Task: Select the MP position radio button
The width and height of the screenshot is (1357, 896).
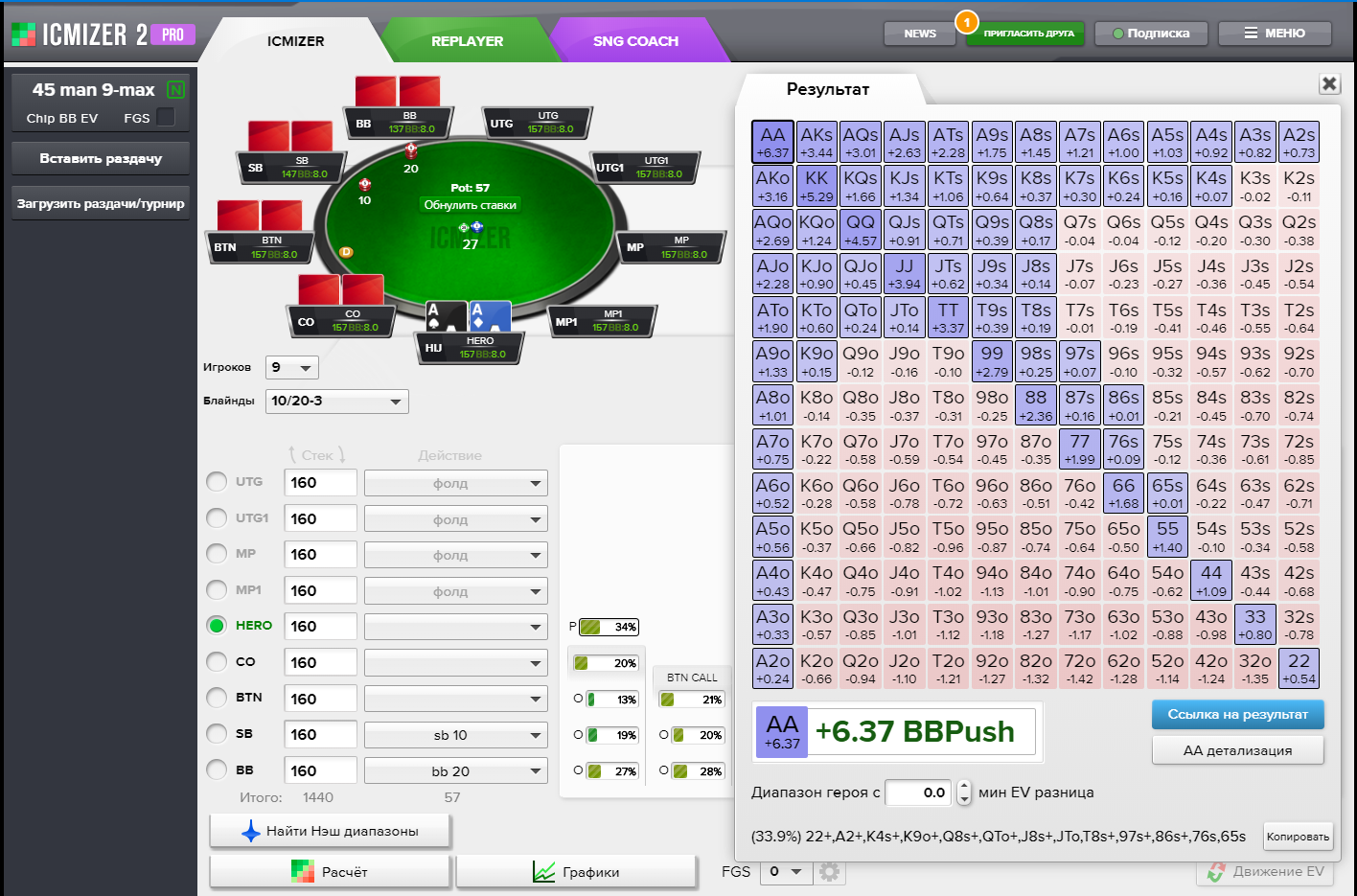Action: [217, 554]
